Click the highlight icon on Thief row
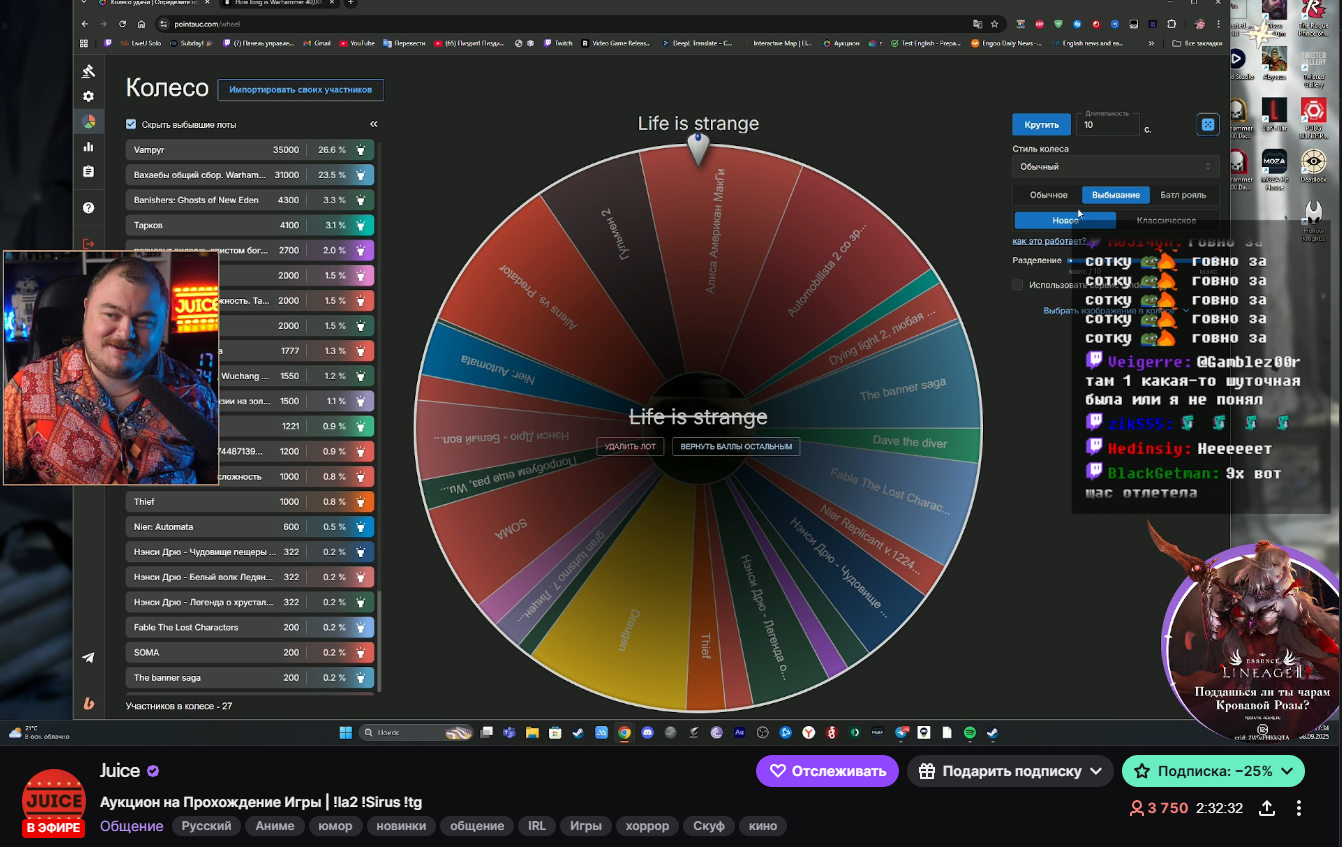This screenshot has height=847, width=1342. (360, 502)
